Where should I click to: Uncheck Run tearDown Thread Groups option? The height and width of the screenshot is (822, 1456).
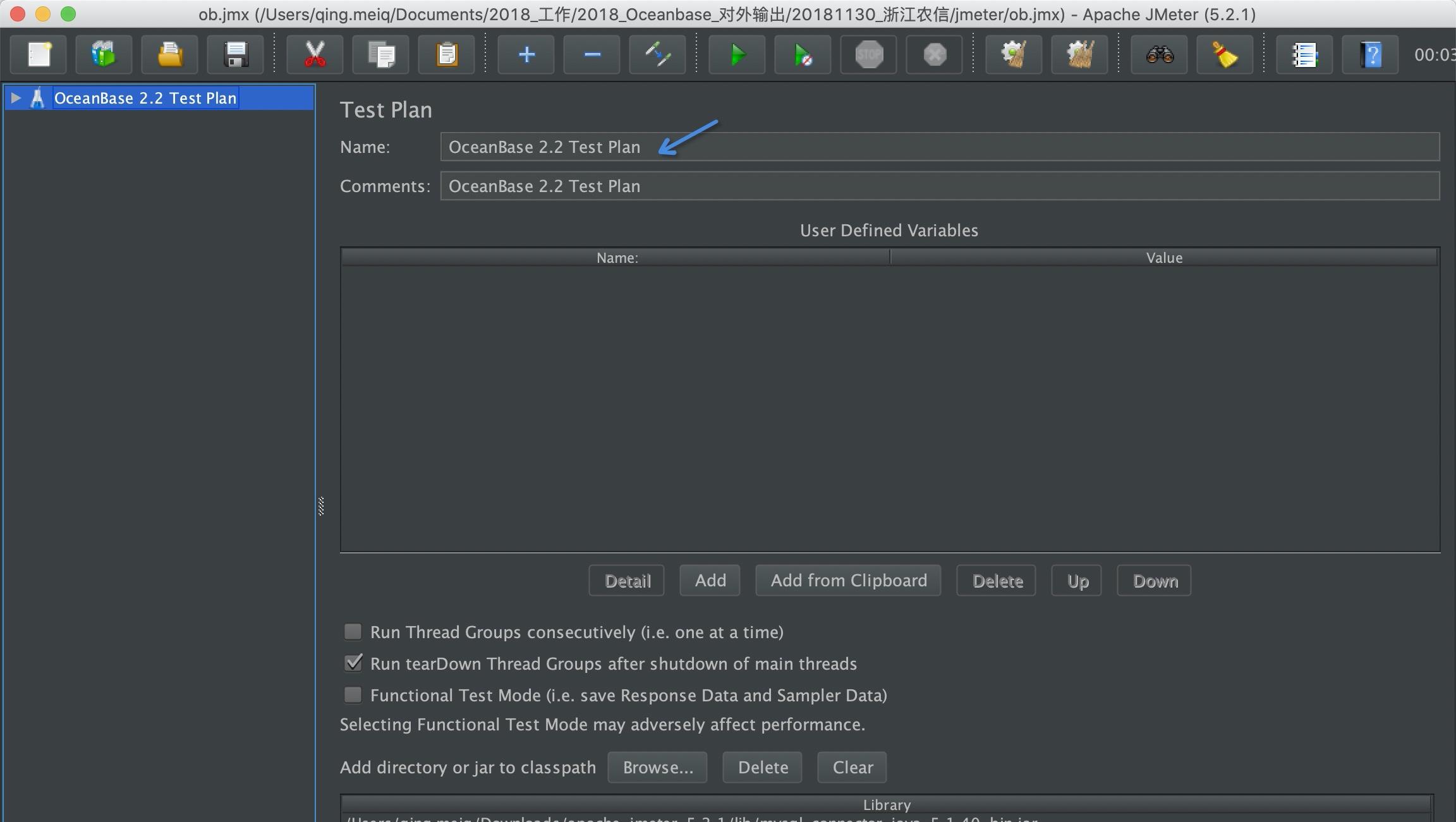pos(353,663)
